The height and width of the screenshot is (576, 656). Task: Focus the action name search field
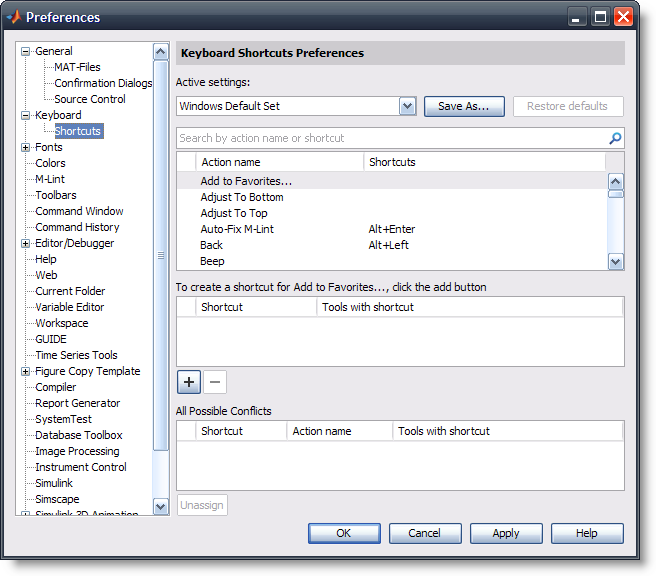[390, 138]
